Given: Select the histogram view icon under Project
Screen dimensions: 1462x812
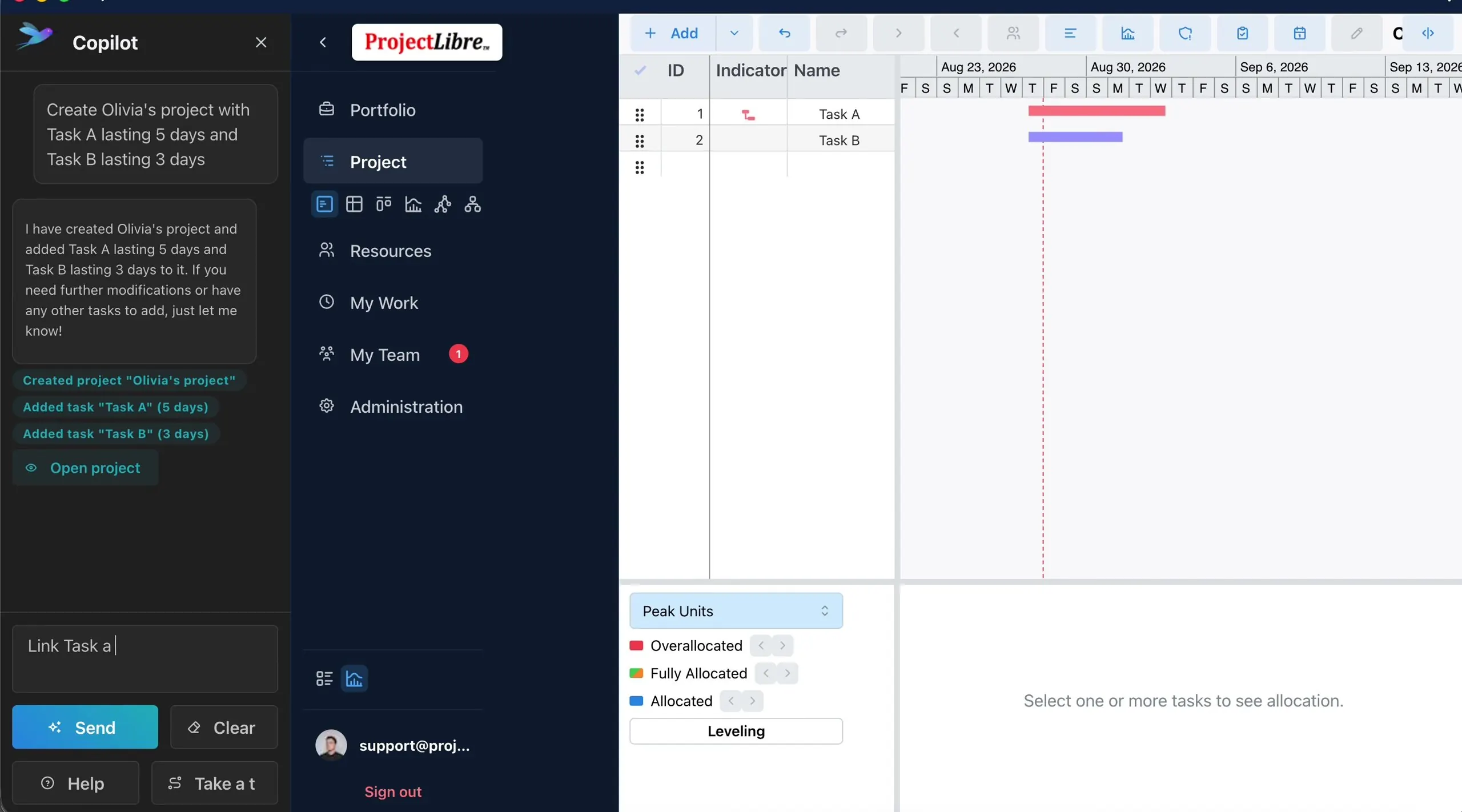Looking at the screenshot, I should pyautogui.click(x=413, y=204).
